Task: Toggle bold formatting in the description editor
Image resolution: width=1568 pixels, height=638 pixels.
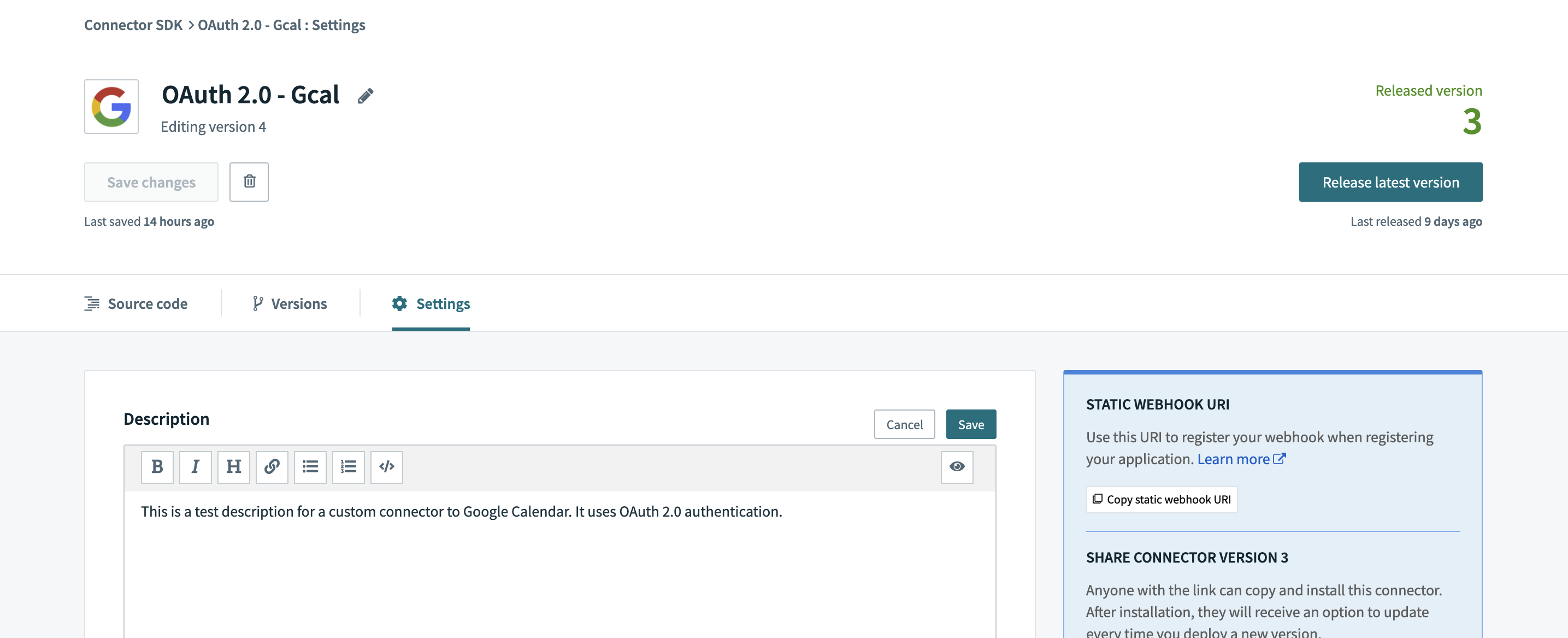Action: coord(157,467)
